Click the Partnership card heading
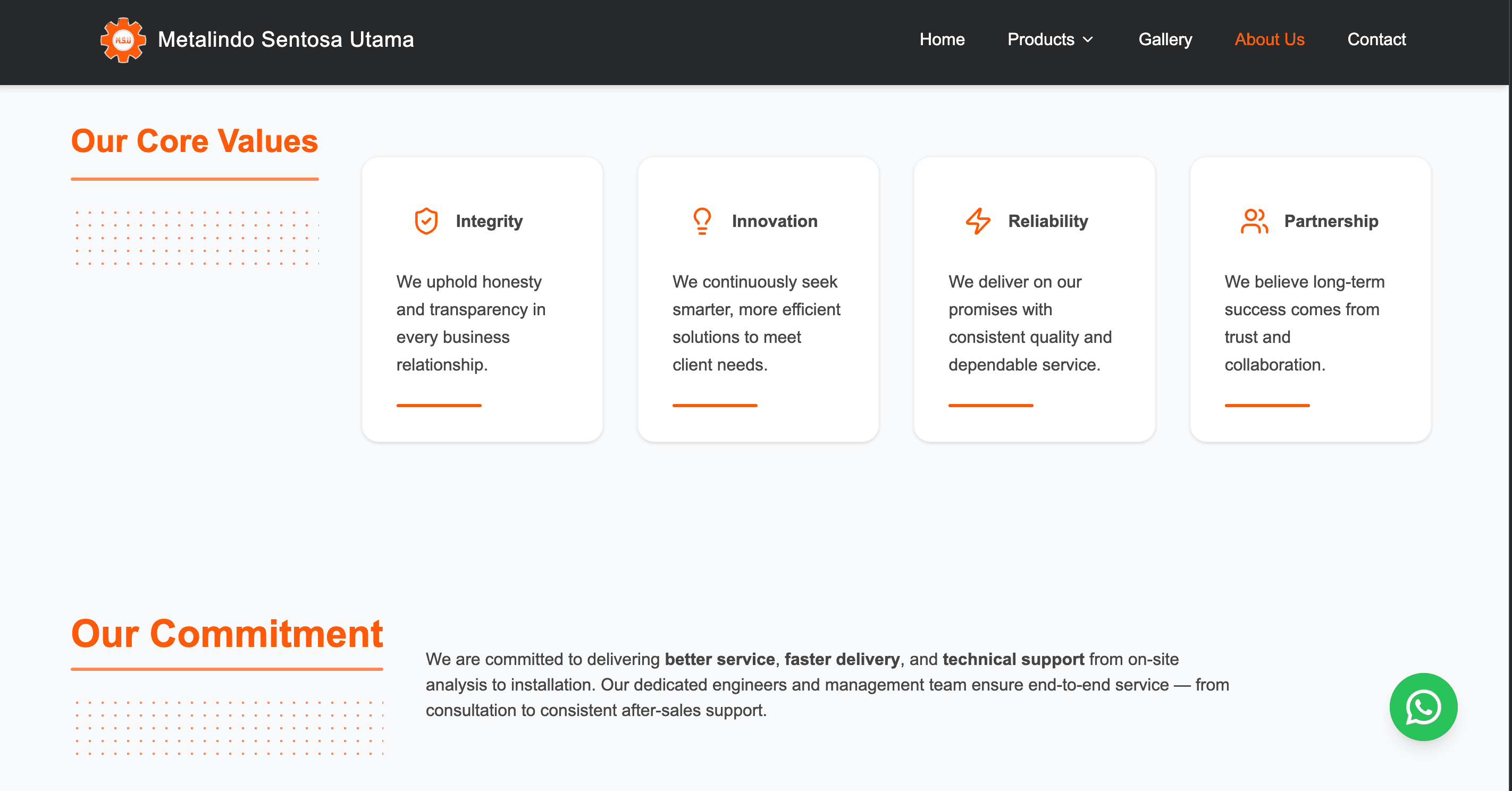 tap(1331, 221)
